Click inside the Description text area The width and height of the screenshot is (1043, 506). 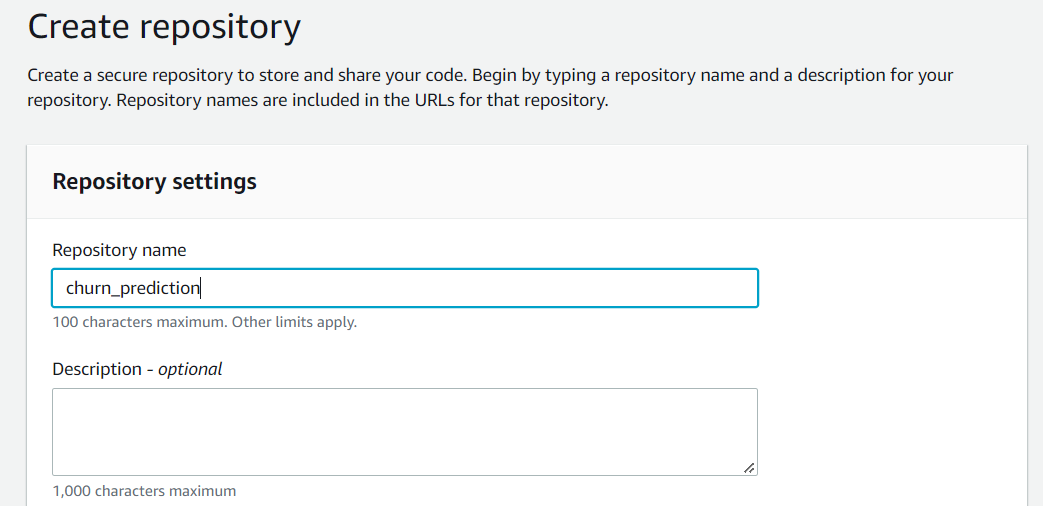[404, 432]
